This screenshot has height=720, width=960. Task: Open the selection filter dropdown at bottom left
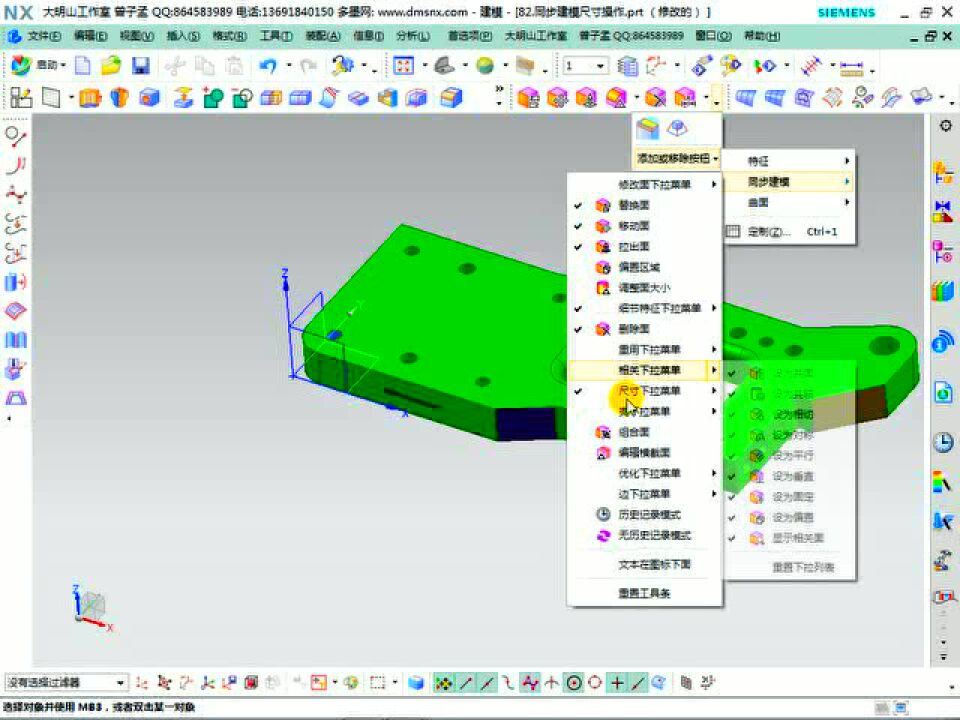[122, 683]
